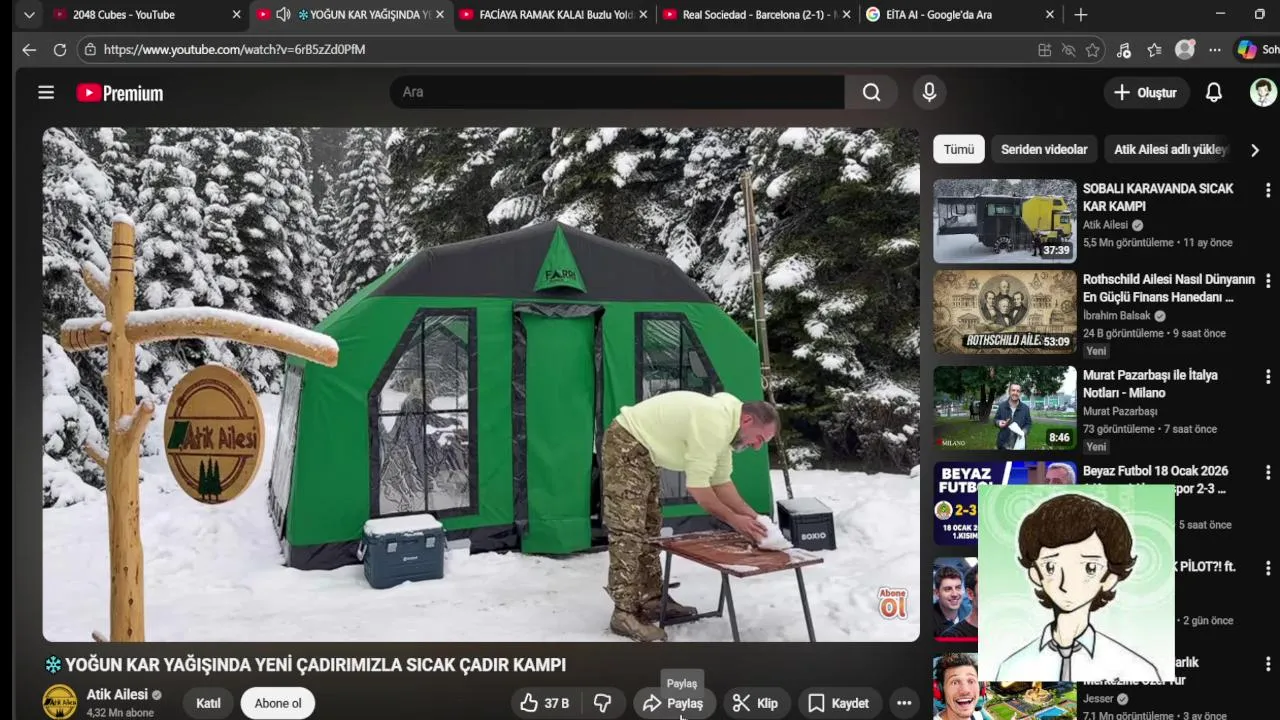Viewport: 1280px width, 720px height.
Task: Open a new browser tab
Action: tap(1081, 15)
